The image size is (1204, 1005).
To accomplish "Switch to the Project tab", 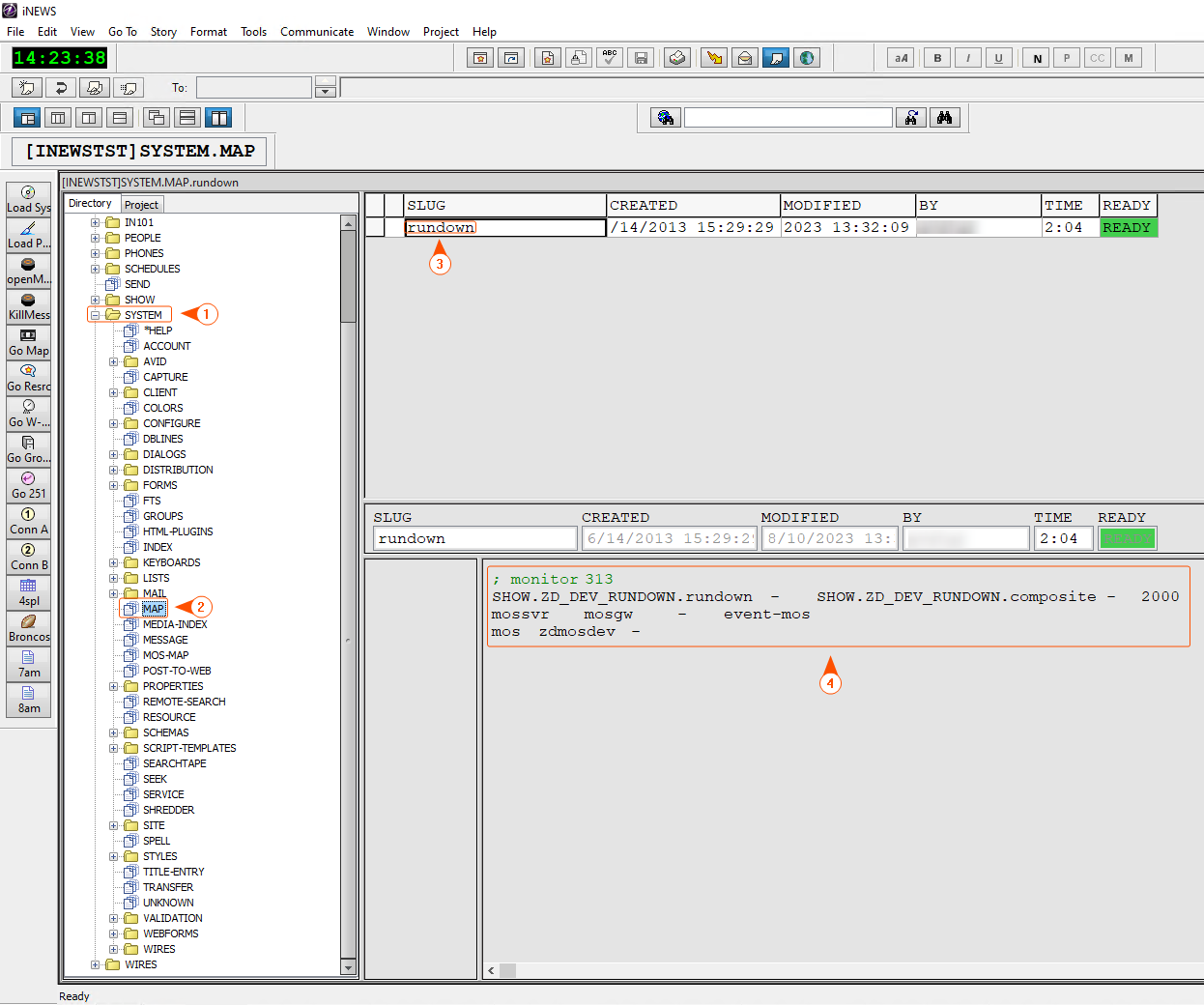I will (141, 205).
